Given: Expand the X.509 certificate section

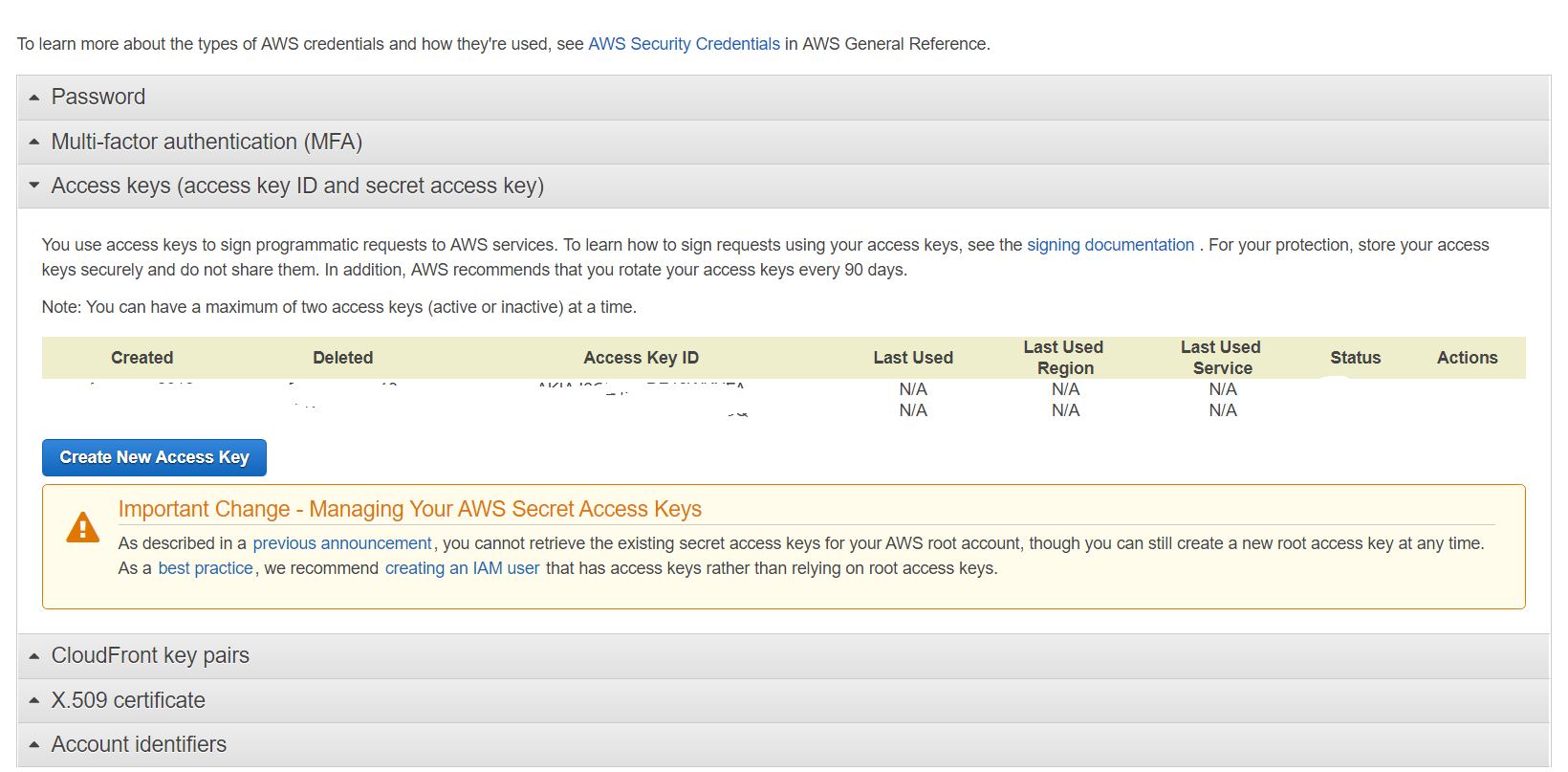Looking at the screenshot, I should [127, 700].
